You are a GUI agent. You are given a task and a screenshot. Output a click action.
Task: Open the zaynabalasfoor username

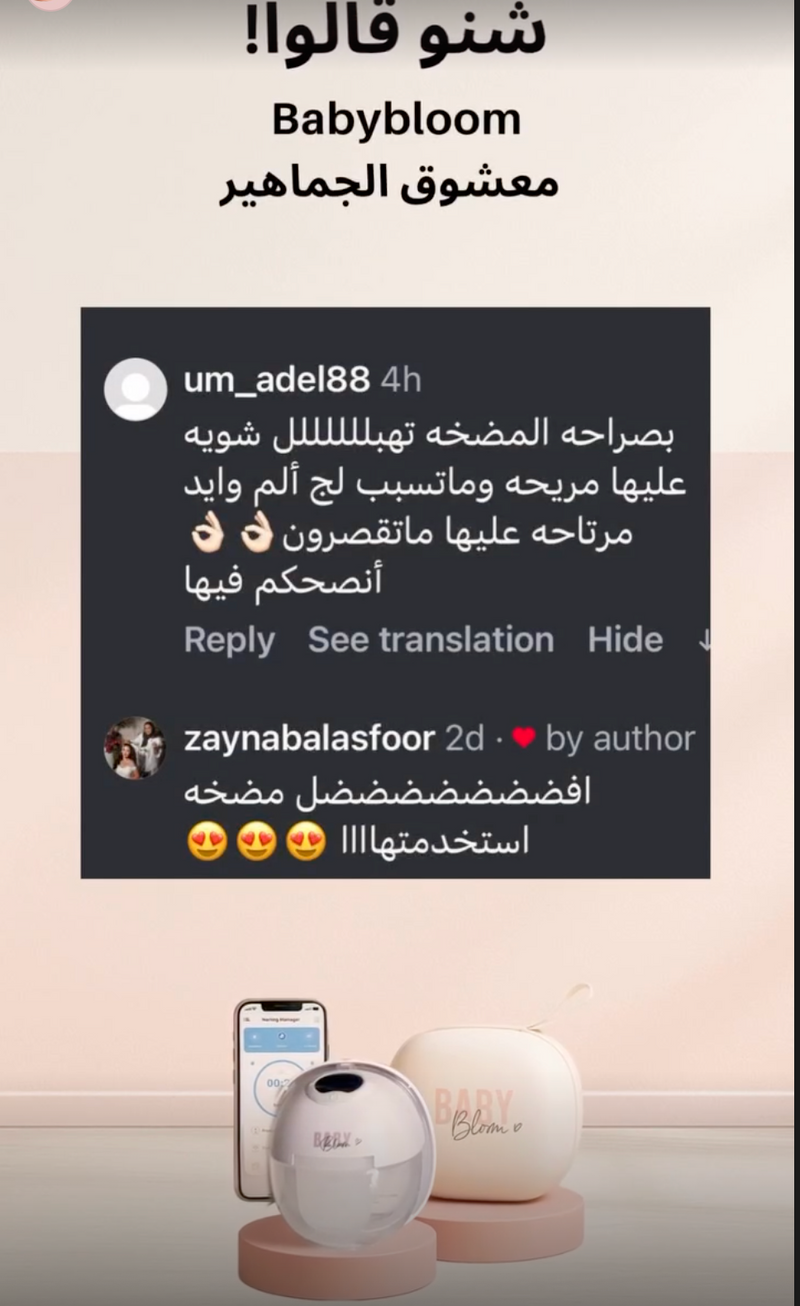tap(310, 739)
